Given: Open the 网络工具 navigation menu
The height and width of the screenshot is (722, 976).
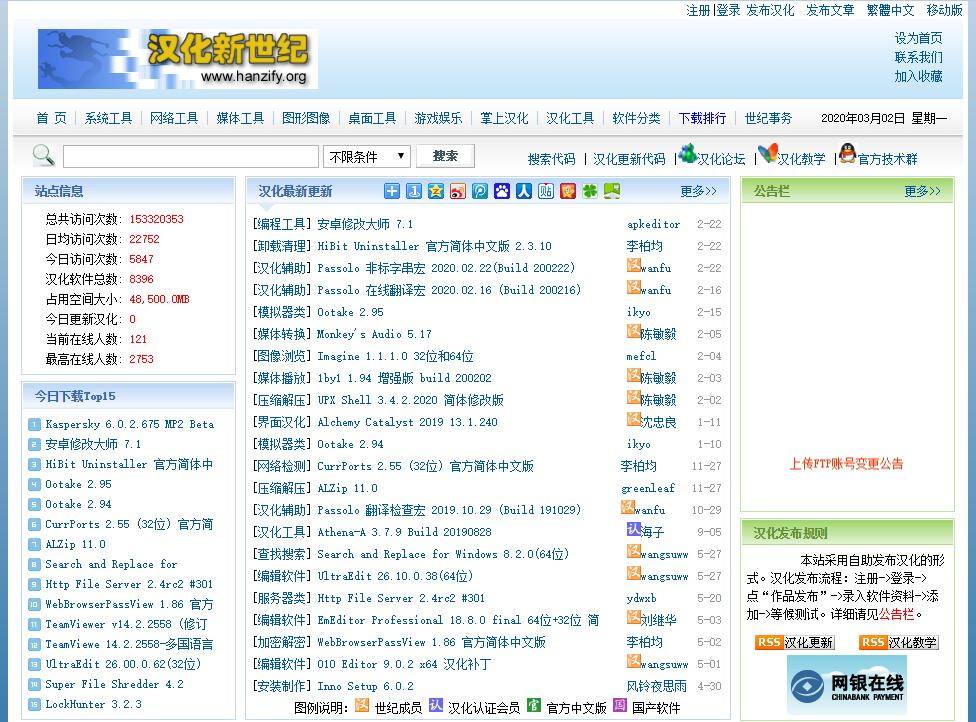Looking at the screenshot, I should (x=174, y=118).
